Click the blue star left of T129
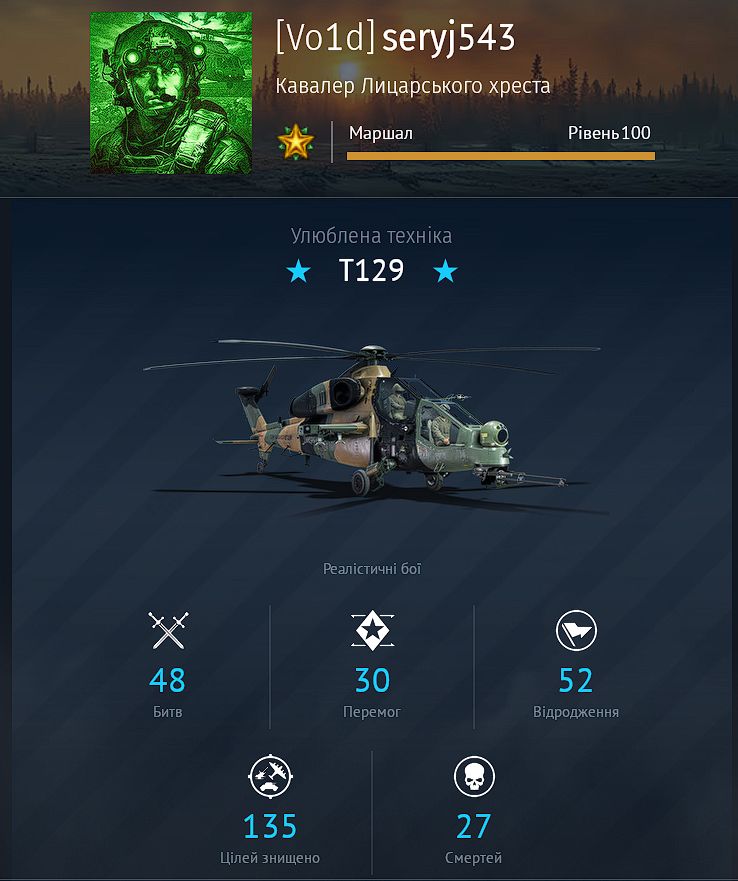Image resolution: width=738 pixels, height=881 pixels. coord(298,271)
